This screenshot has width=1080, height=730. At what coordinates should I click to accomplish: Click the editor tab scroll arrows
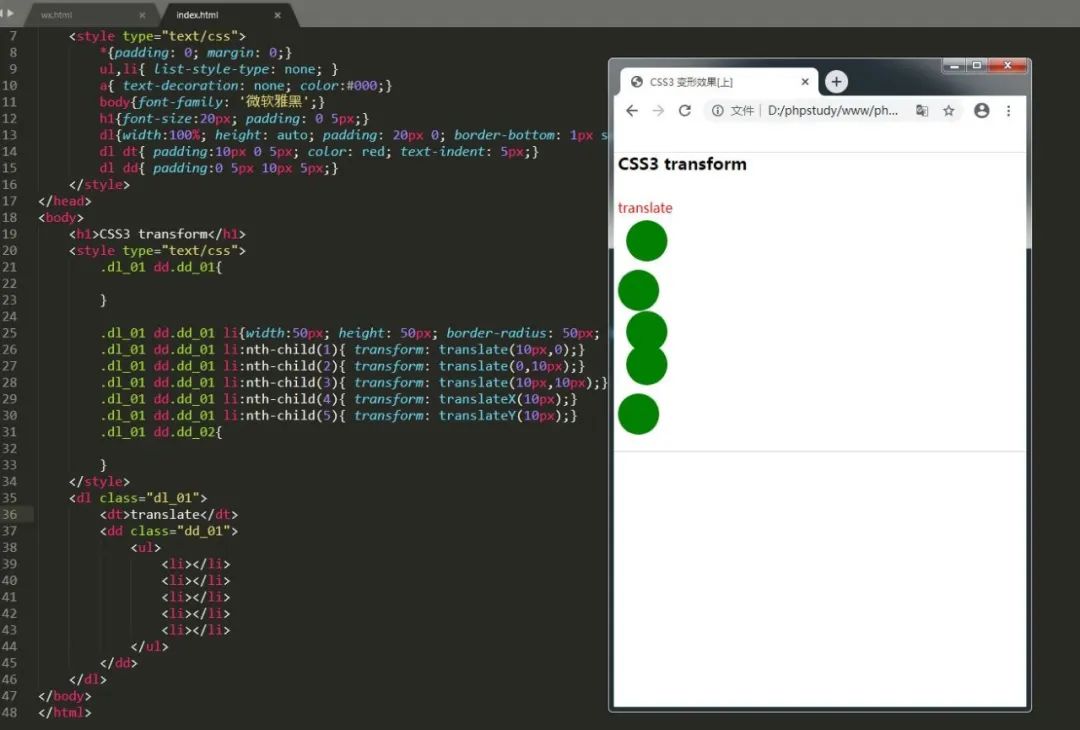coord(7,12)
